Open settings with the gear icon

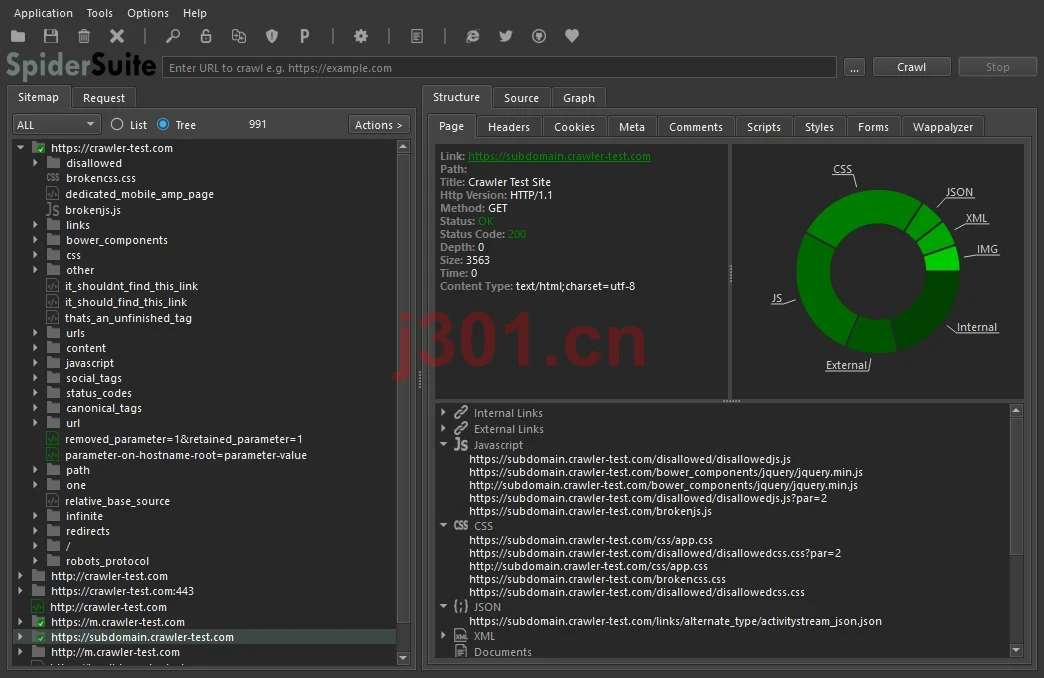pyautogui.click(x=361, y=36)
